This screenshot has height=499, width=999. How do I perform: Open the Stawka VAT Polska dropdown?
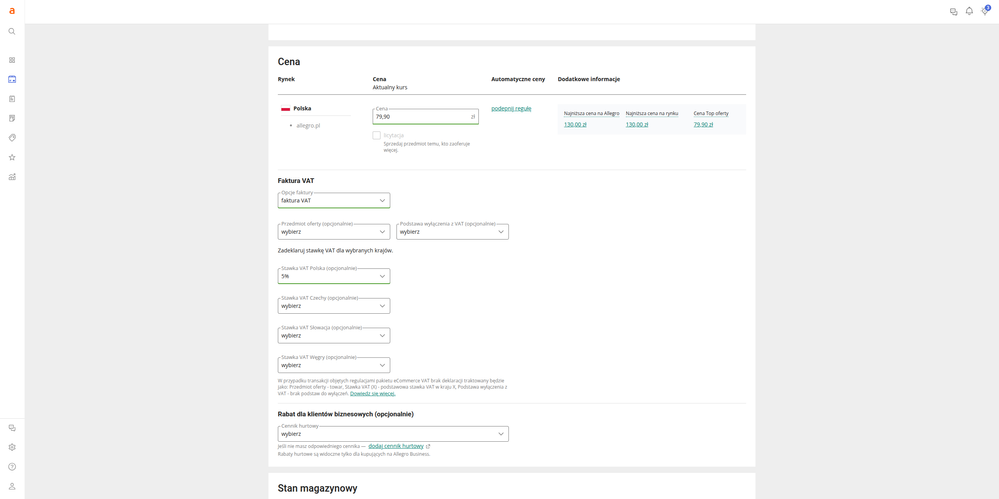(333, 276)
